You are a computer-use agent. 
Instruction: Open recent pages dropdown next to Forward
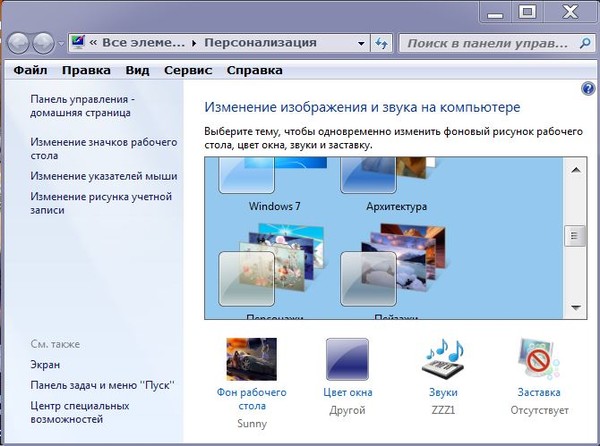point(61,44)
